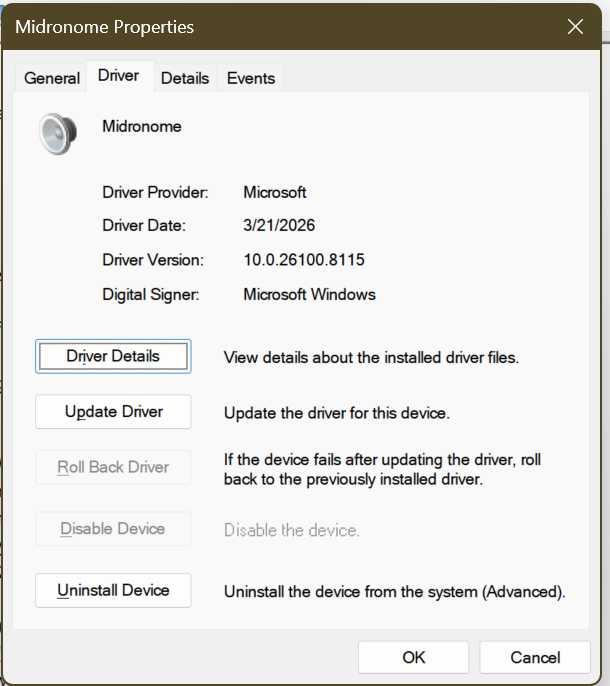Image resolution: width=610 pixels, height=686 pixels.
Task: Click the Midronome device name text
Action: [142, 127]
